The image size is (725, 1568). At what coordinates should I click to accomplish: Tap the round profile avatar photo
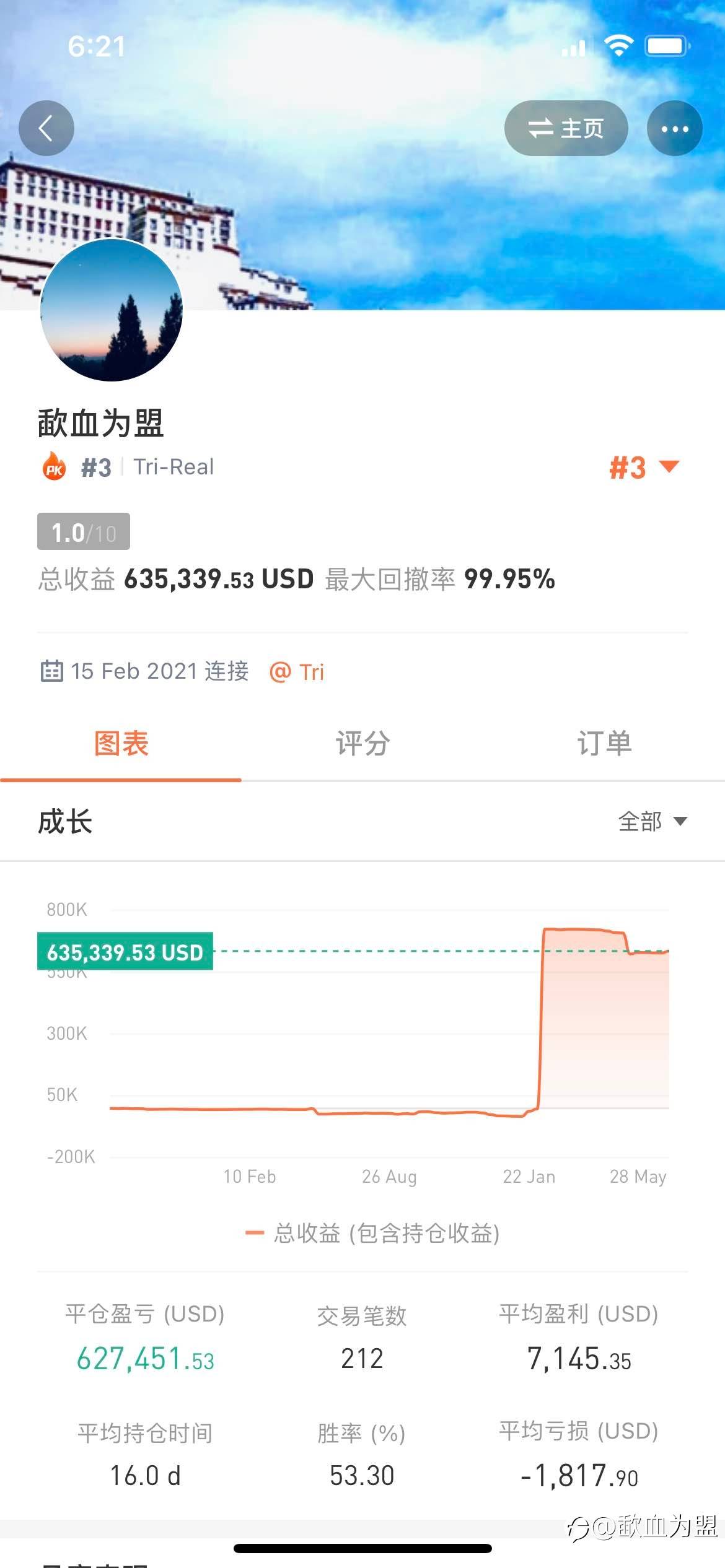coord(112,310)
